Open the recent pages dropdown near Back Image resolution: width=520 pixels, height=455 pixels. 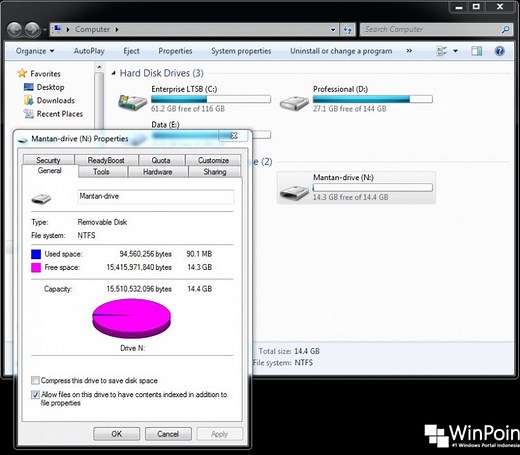pos(44,30)
